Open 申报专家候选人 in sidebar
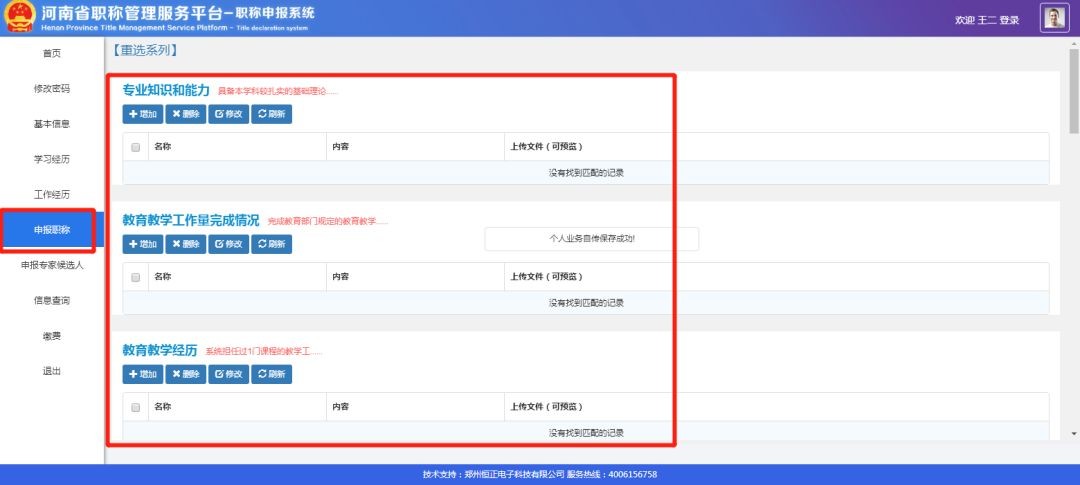Screen dimensions: 1080x485 (52, 265)
